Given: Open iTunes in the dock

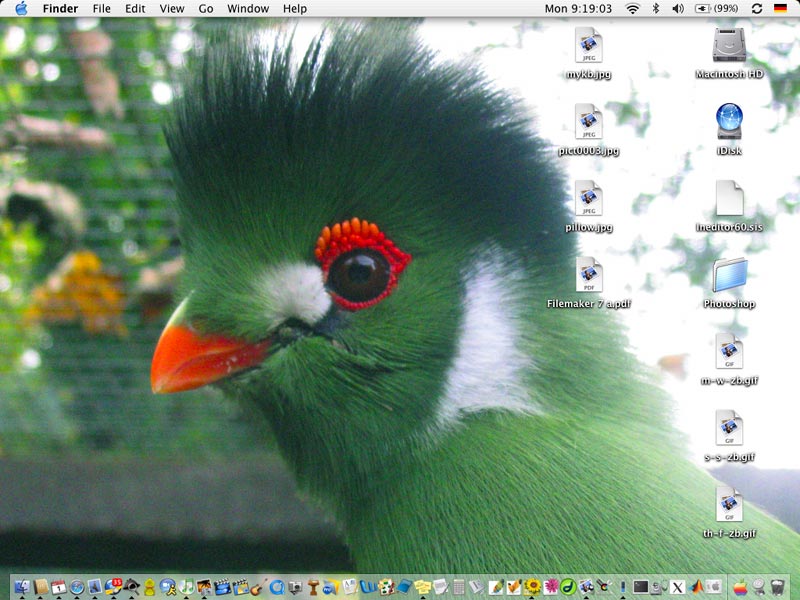Looking at the screenshot, I should 186,587.
